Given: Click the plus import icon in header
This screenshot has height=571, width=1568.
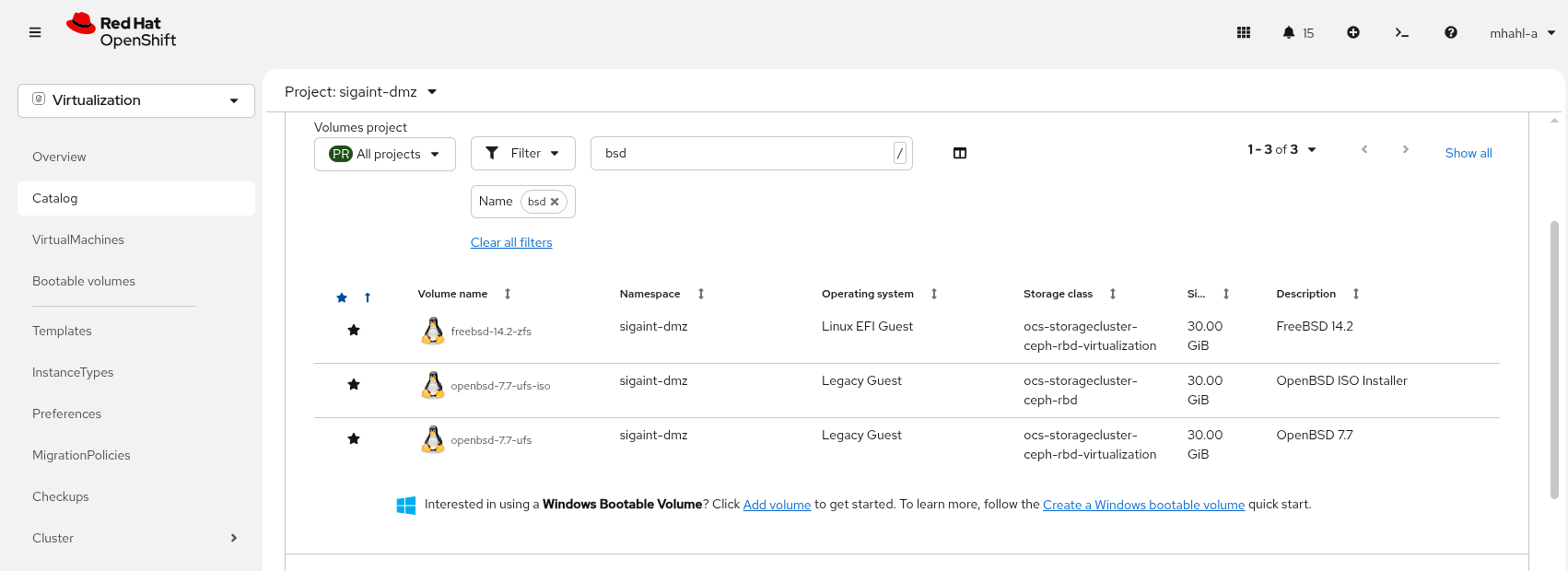Looking at the screenshot, I should tap(1353, 32).
